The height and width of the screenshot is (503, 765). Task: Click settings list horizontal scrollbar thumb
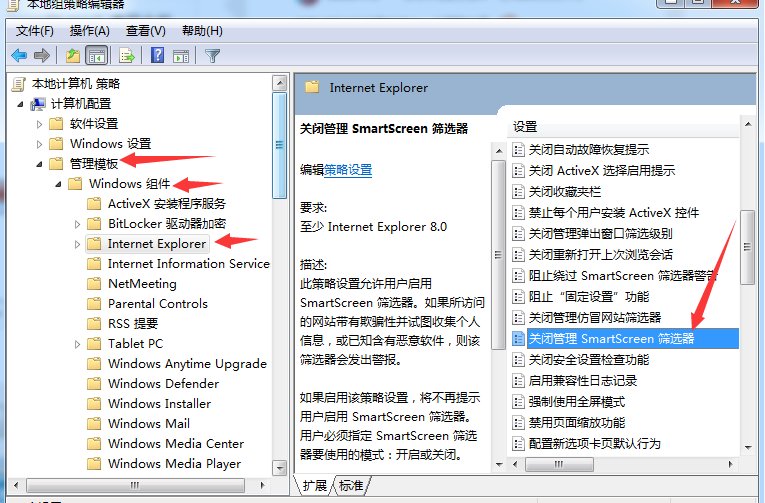point(559,464)
